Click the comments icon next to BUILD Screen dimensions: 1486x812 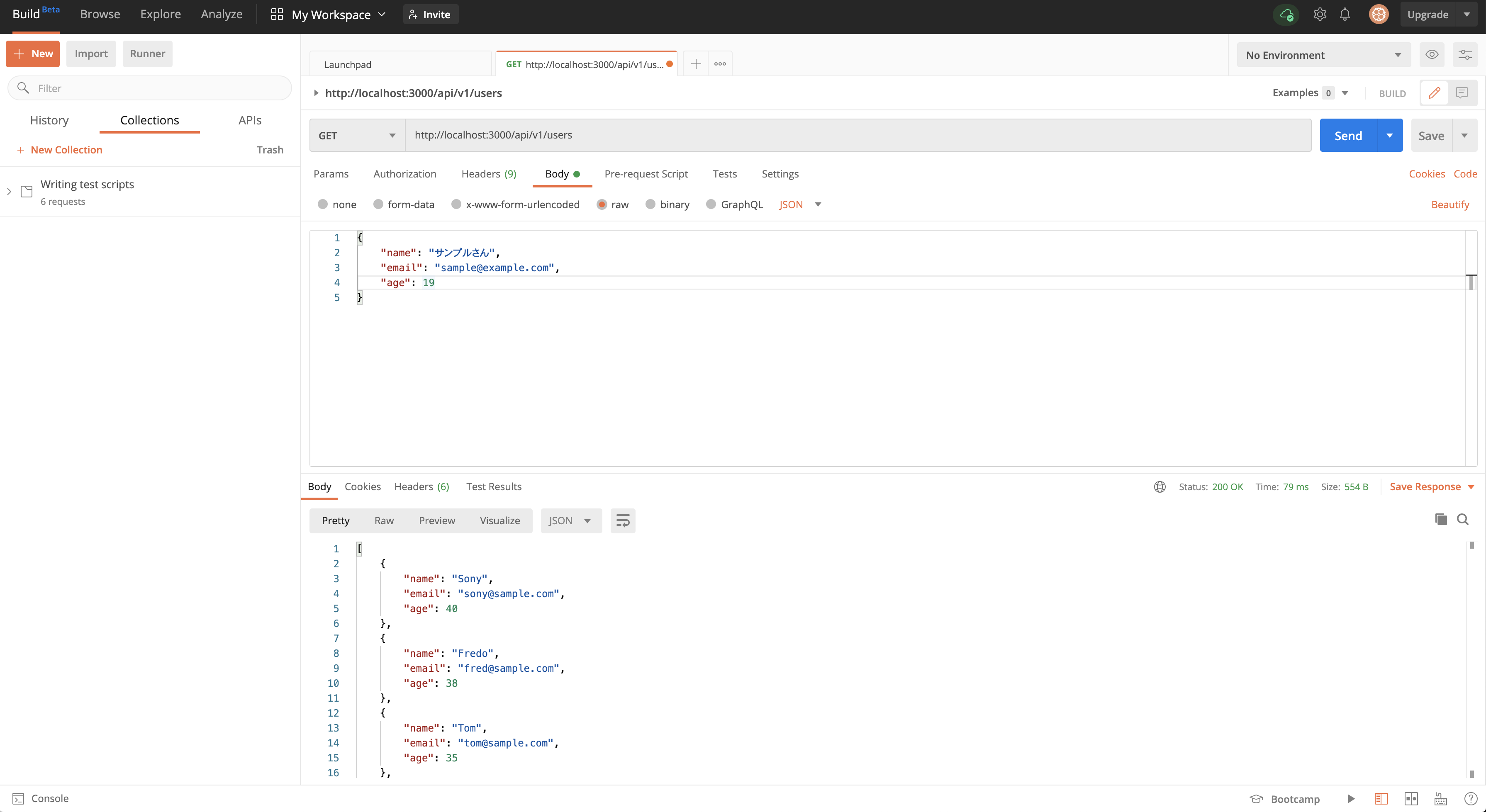(1461, 93)
